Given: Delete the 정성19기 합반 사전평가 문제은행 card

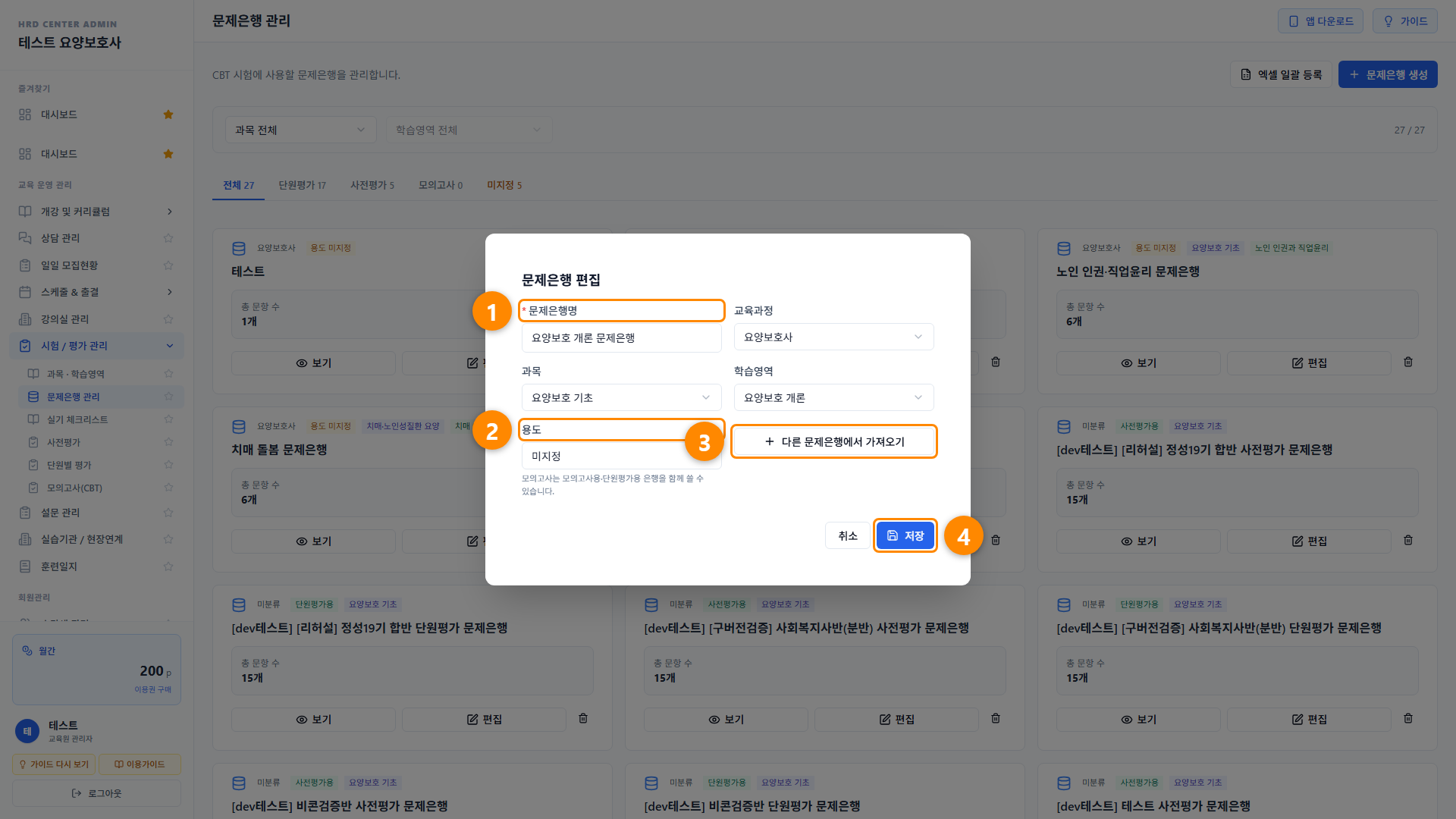Looking at the screenshot, I should click(x=1408, y=541).
